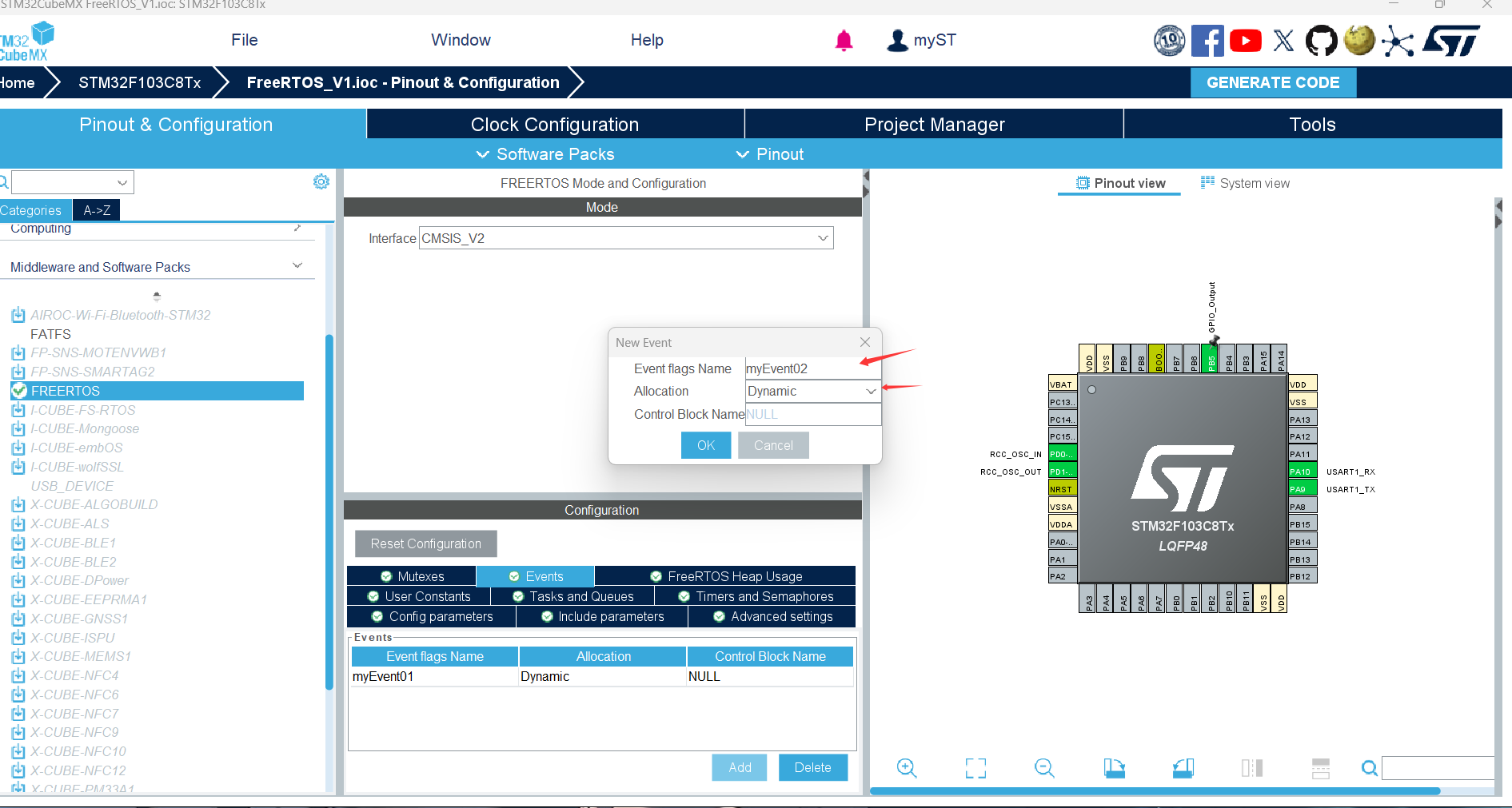Switch to the Tools tab

point(1313,124)
